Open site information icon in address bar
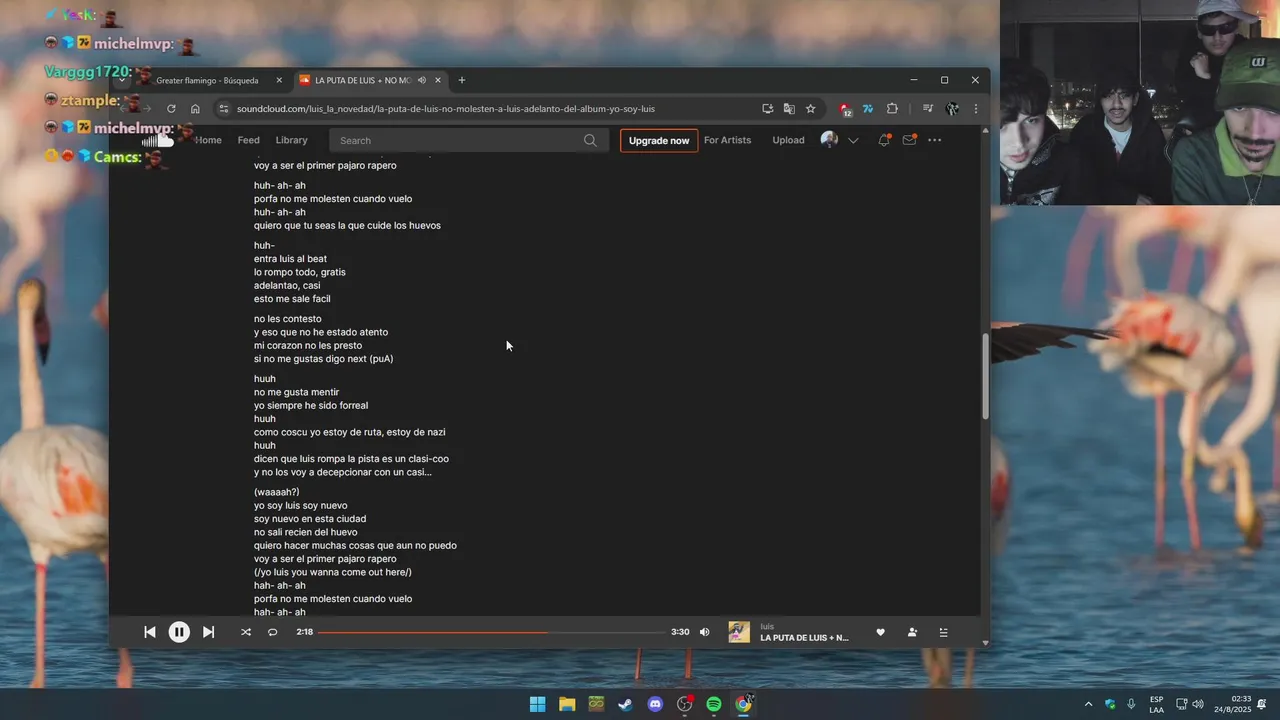Viewport: 1280px width, 720px height. 224,109
